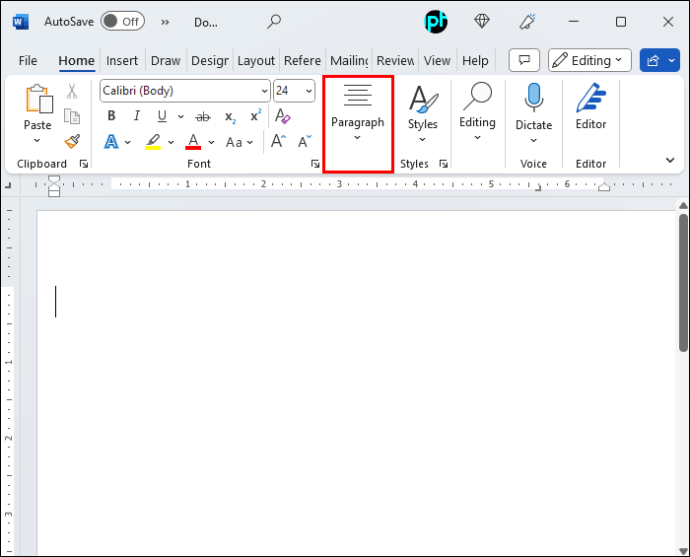Expand the Calibri (Body) font name list
This screenshot has height=557, width=690.
coord(264,91)
